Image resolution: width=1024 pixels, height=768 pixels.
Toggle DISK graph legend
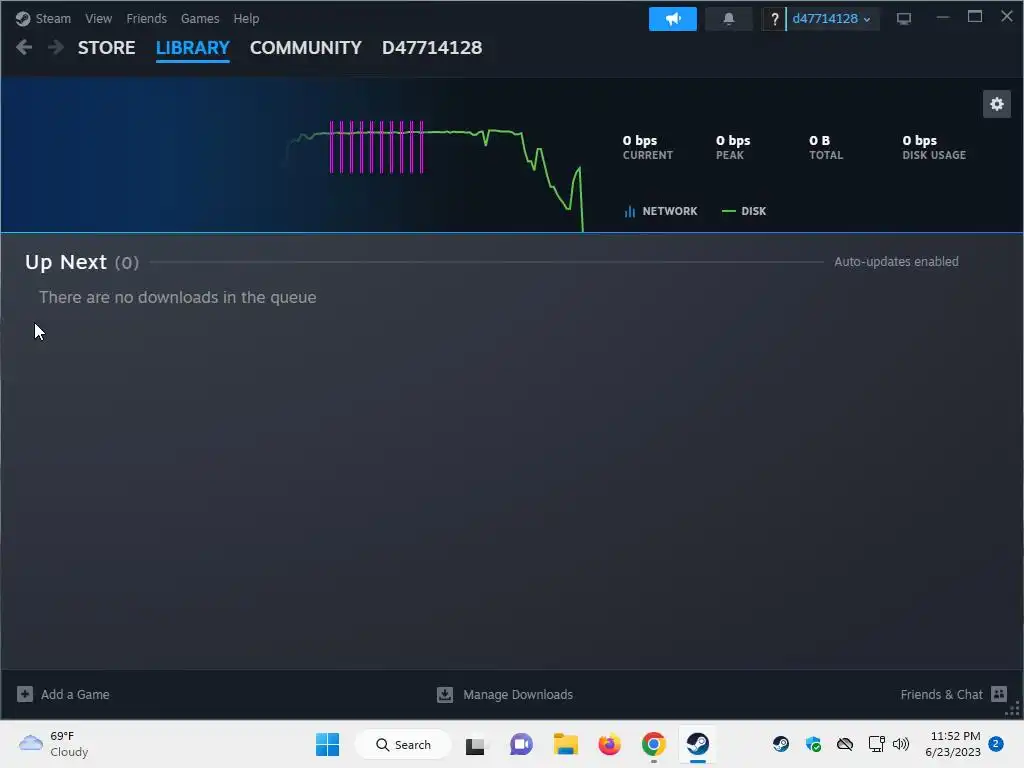click(x=744, y=211)
